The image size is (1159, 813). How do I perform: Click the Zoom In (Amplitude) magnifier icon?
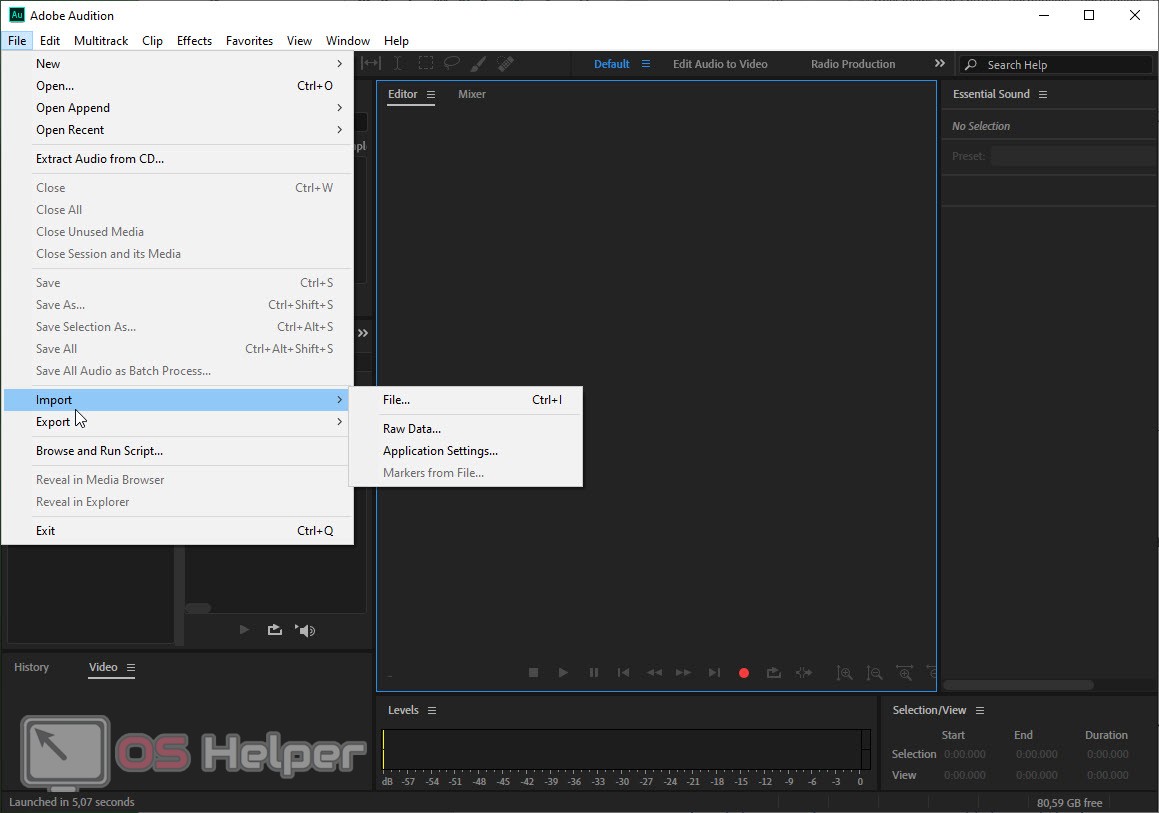[845, 673]
